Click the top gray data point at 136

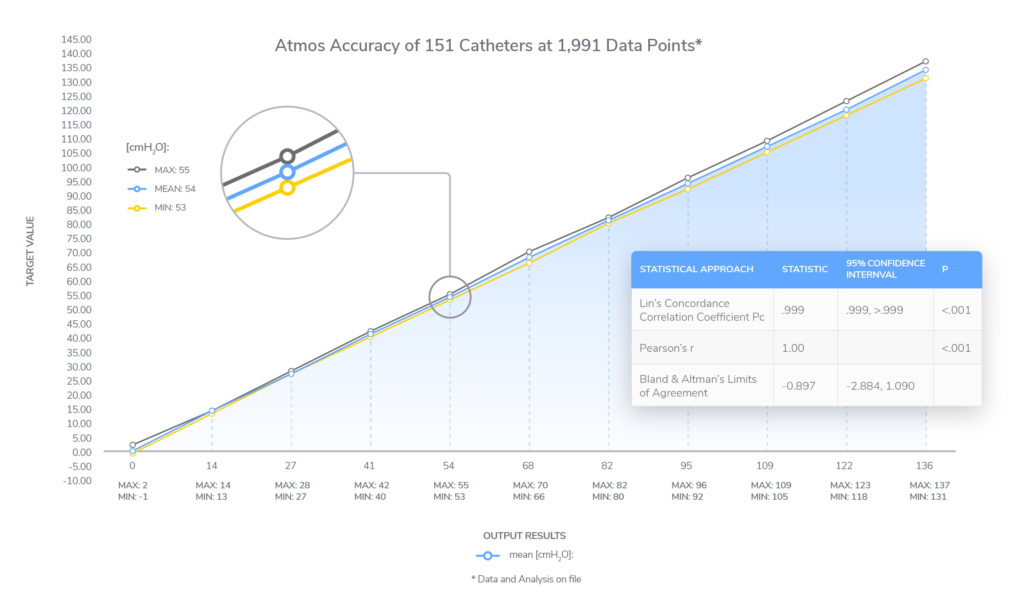[x=925, y=62]
